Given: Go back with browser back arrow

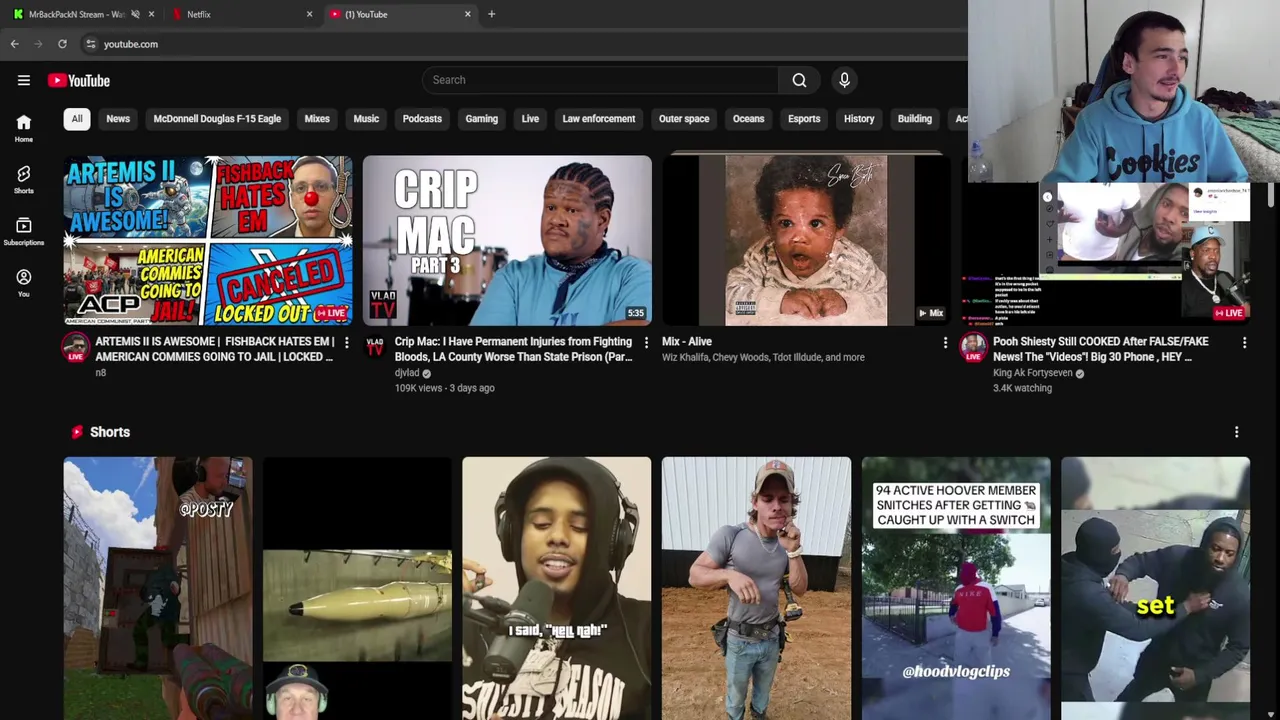Looking at the screenshot, I should [14, 44].
